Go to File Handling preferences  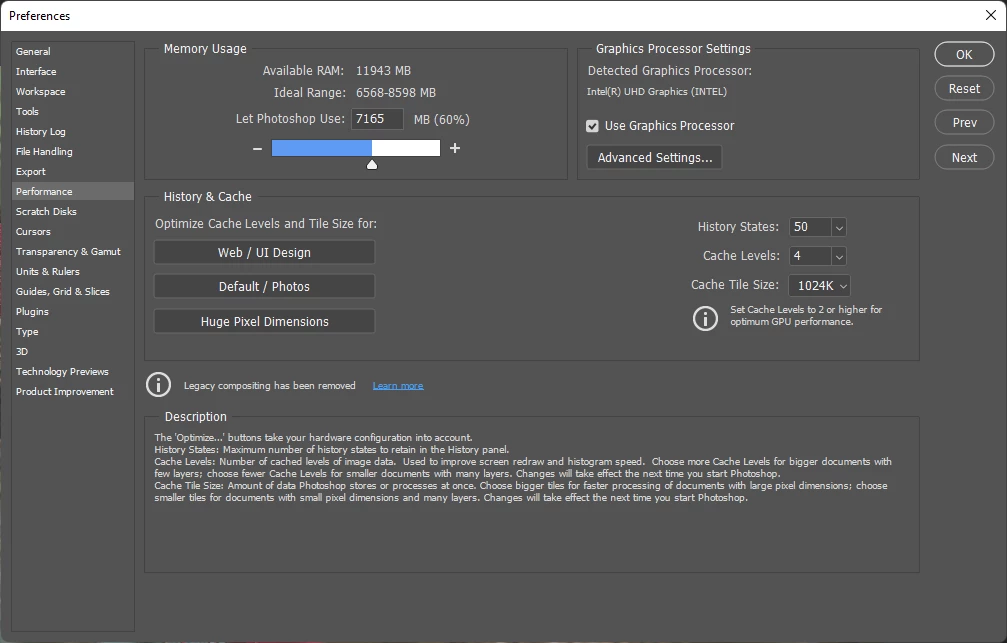coord(72,151)
